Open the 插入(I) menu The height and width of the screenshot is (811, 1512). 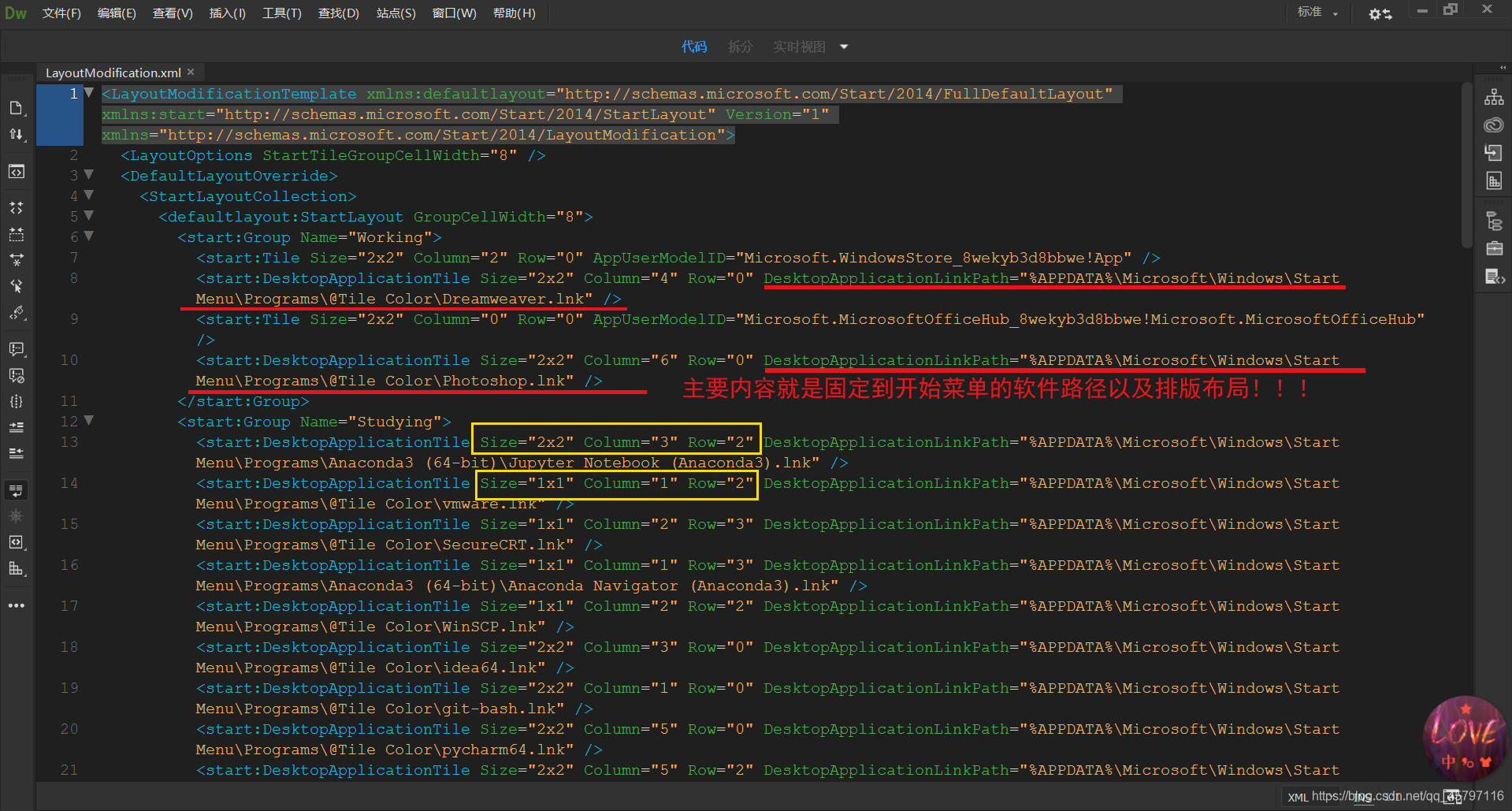tap(227, 13)
